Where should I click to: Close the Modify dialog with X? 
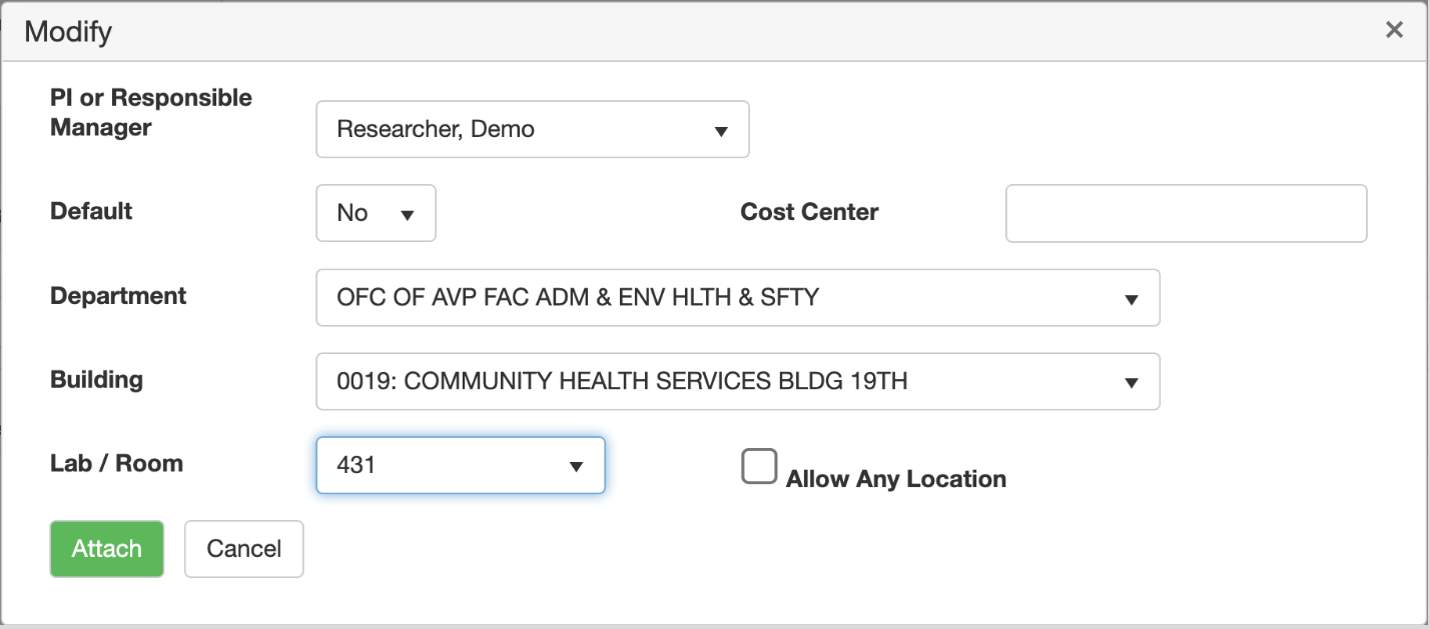(1393, 30)
